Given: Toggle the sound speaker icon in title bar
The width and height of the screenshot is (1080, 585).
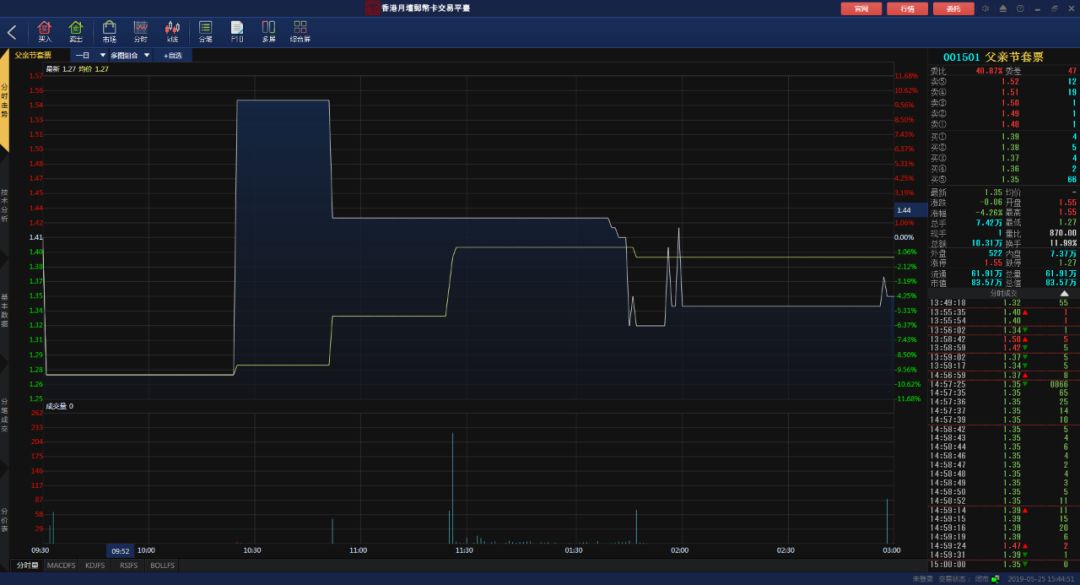Looking at the screenshot, I should click(x=986, y=8).
